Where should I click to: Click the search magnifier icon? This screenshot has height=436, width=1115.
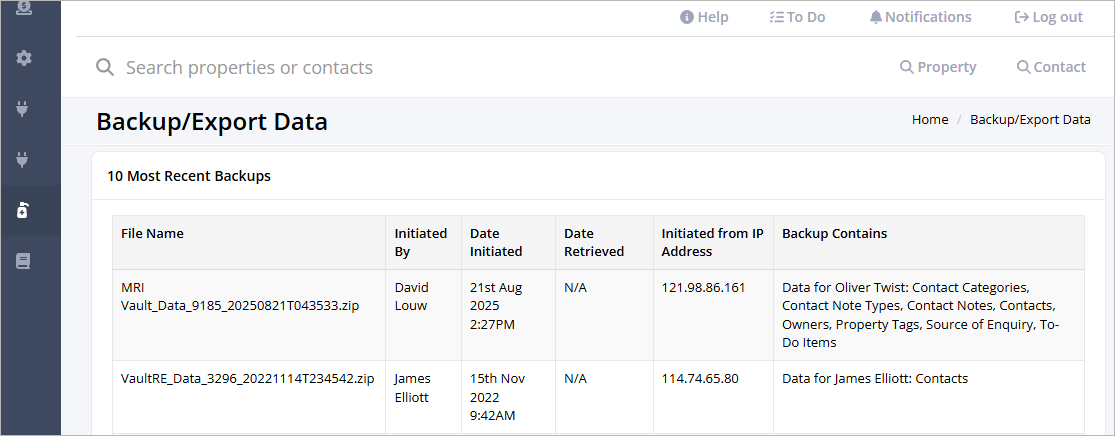105,68
